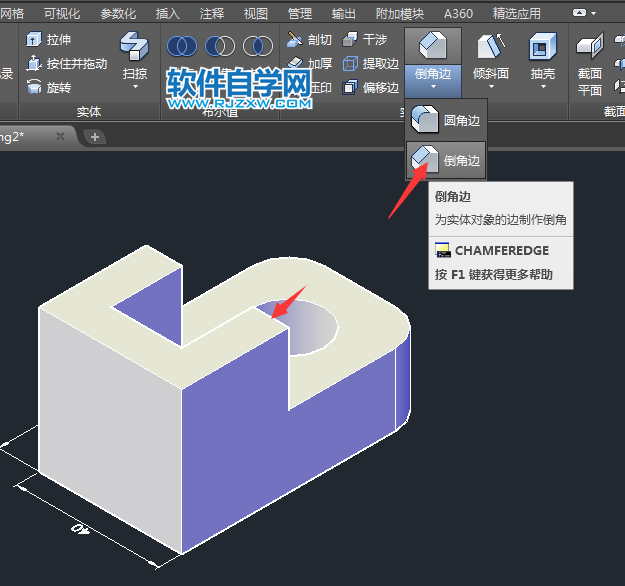625x586 pixels.
Task: Select the 拉伸 (Extrude) tool
Action: point(49,39)
